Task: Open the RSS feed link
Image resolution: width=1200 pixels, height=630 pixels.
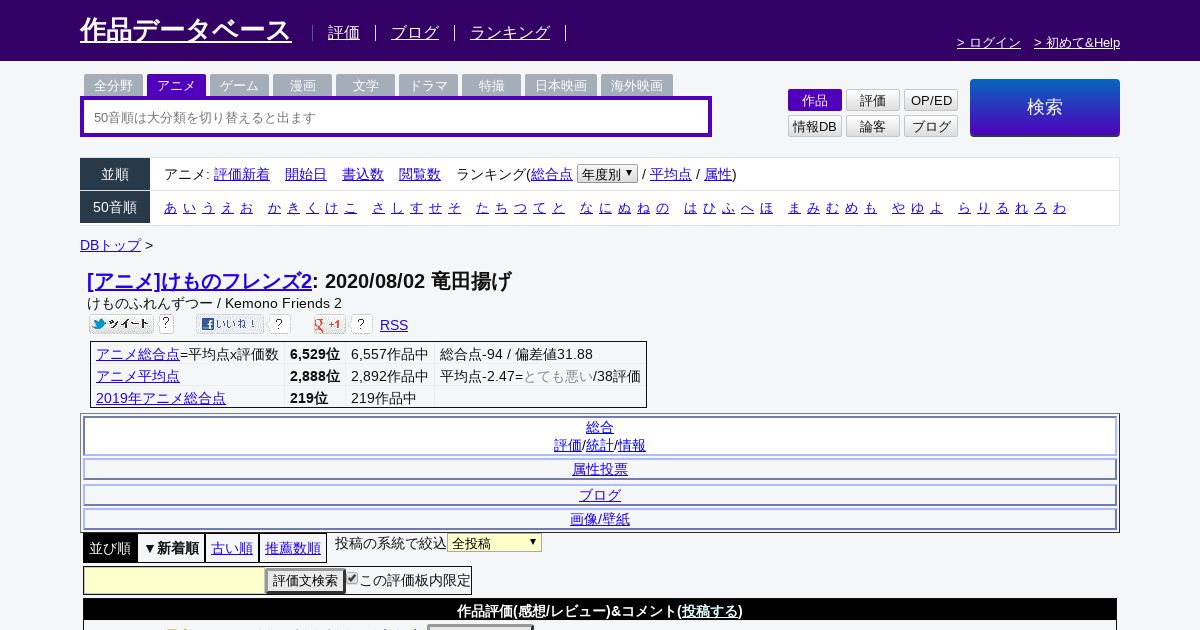Action: pyautogui.click(x=394, y=325)
